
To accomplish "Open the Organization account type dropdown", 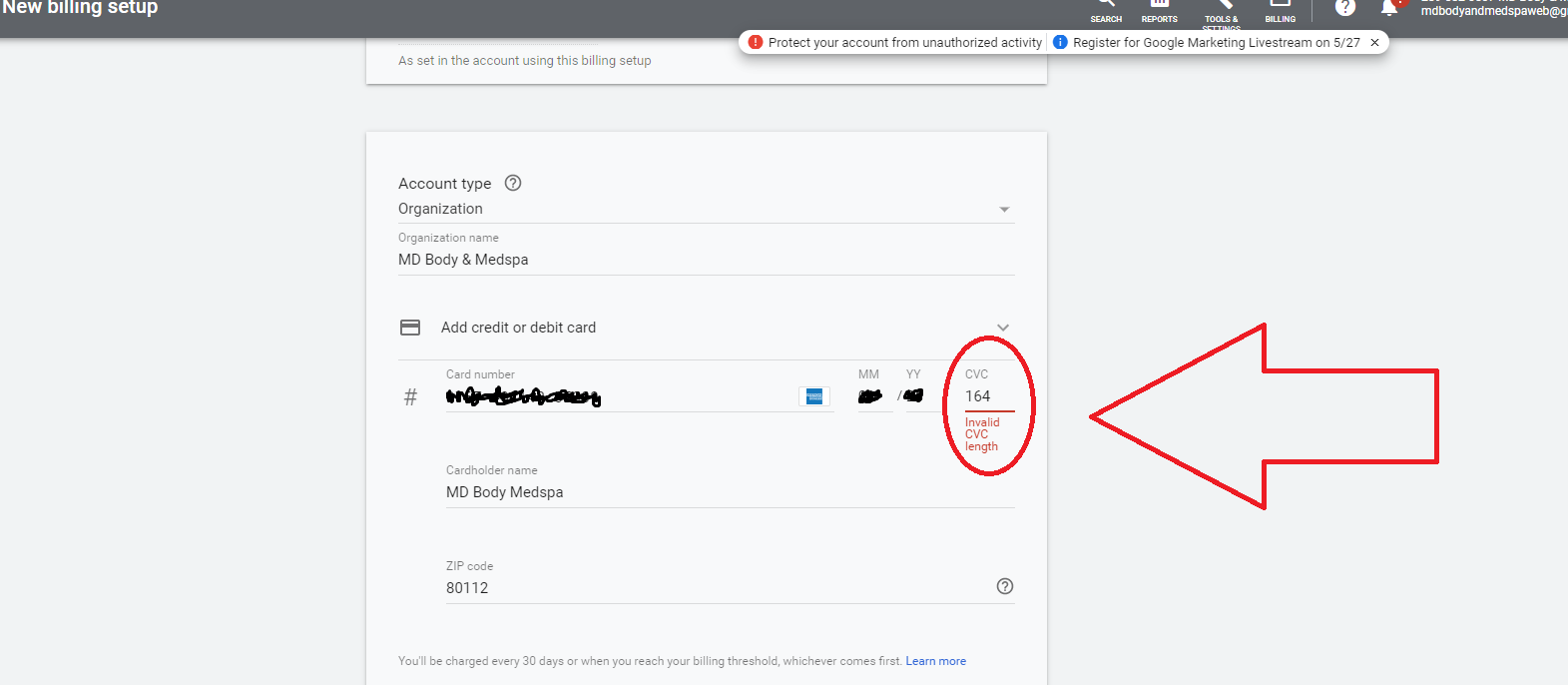I will pos(707,209).
